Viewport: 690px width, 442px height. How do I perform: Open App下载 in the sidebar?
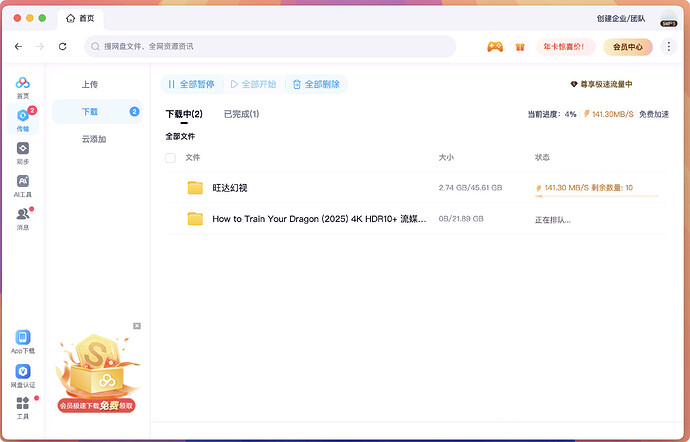22,342
